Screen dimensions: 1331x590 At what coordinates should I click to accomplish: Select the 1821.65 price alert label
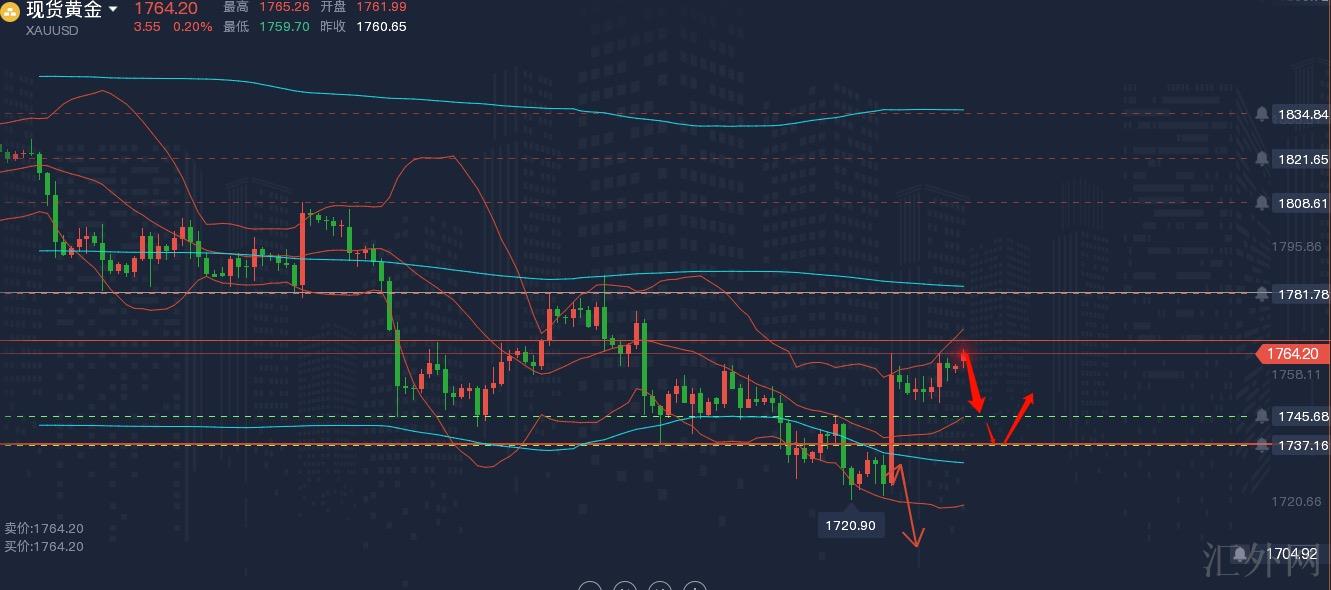[1302, 159]
